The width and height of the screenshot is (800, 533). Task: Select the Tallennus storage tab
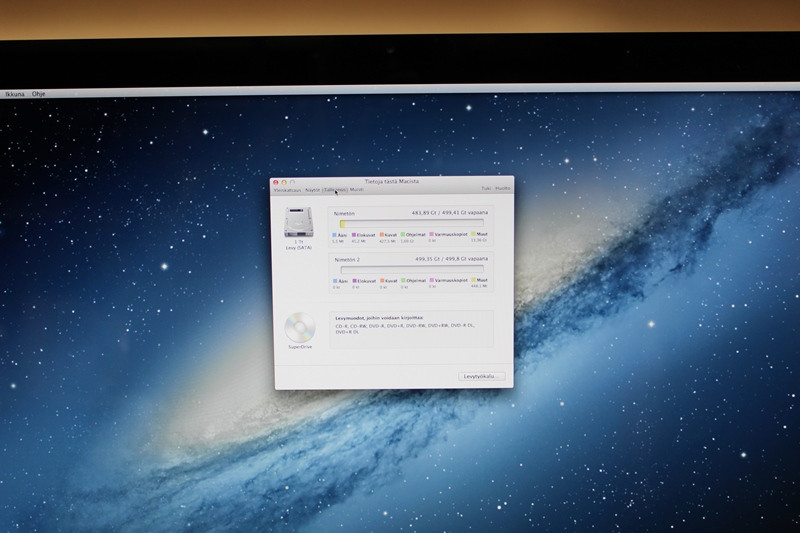point(335,190)
